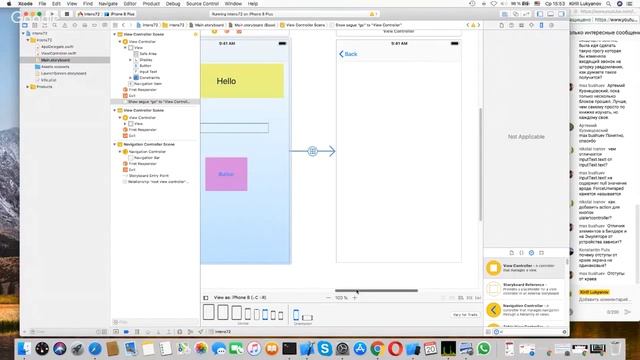Viewport: 640px width, 360px height.
Task: Open Spotlight search in the menu bar
Action: [609, 4]
